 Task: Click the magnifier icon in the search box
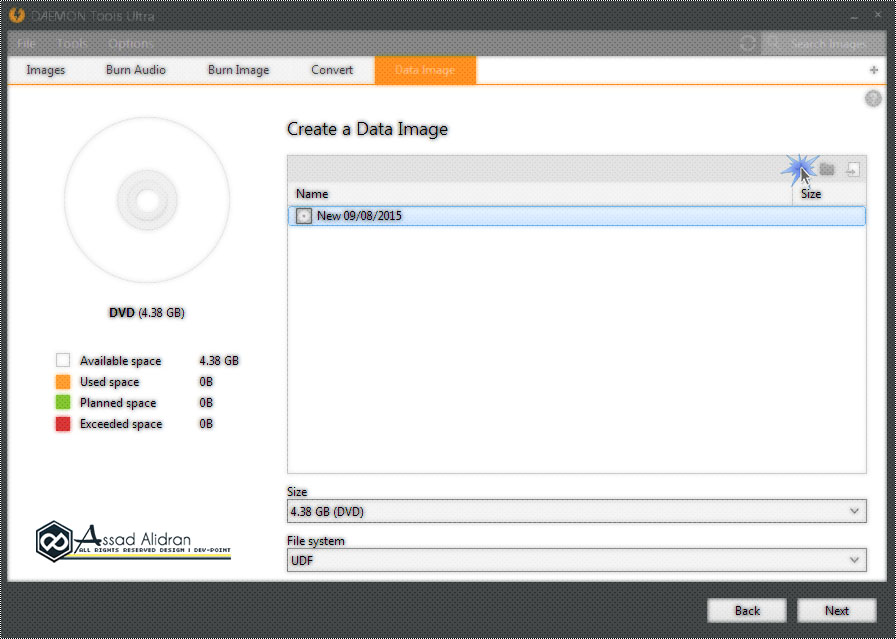pos(773,43)
